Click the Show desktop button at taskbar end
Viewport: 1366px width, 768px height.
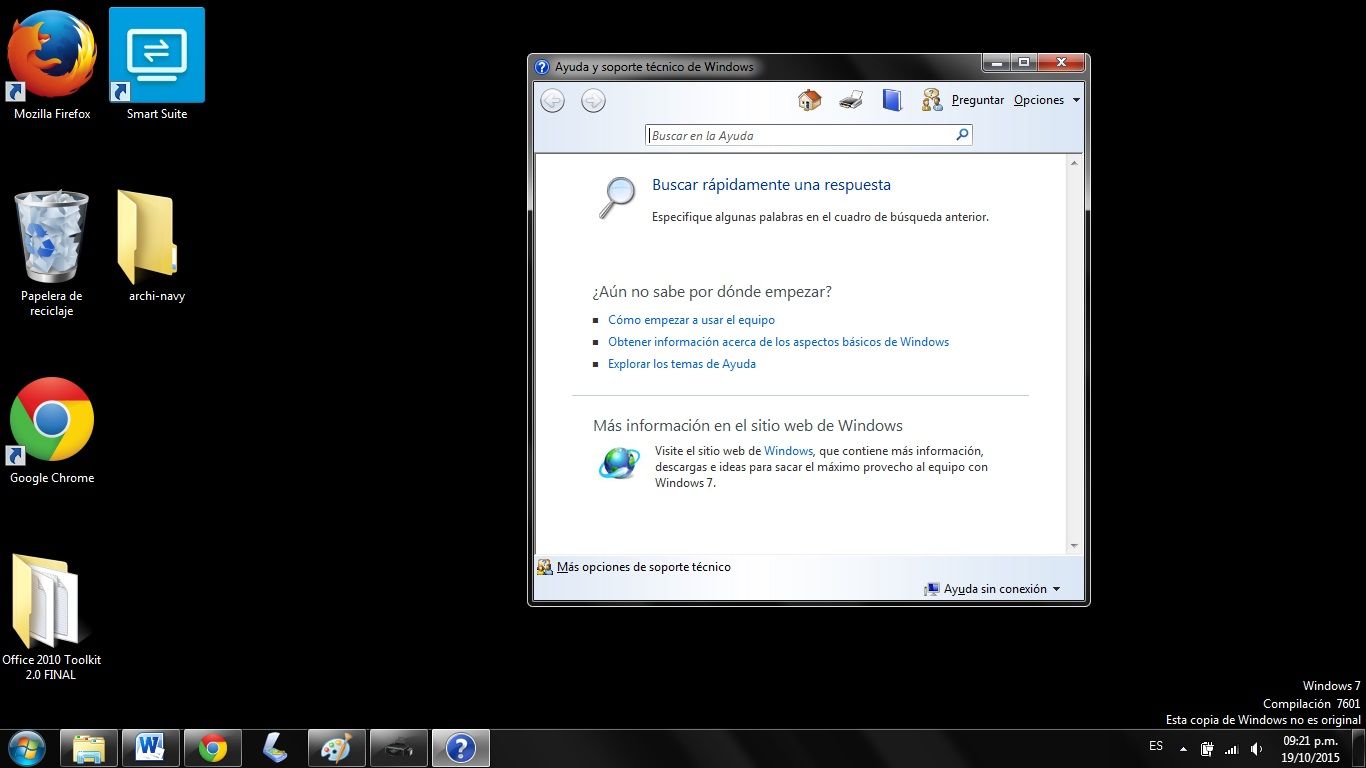1358,748
